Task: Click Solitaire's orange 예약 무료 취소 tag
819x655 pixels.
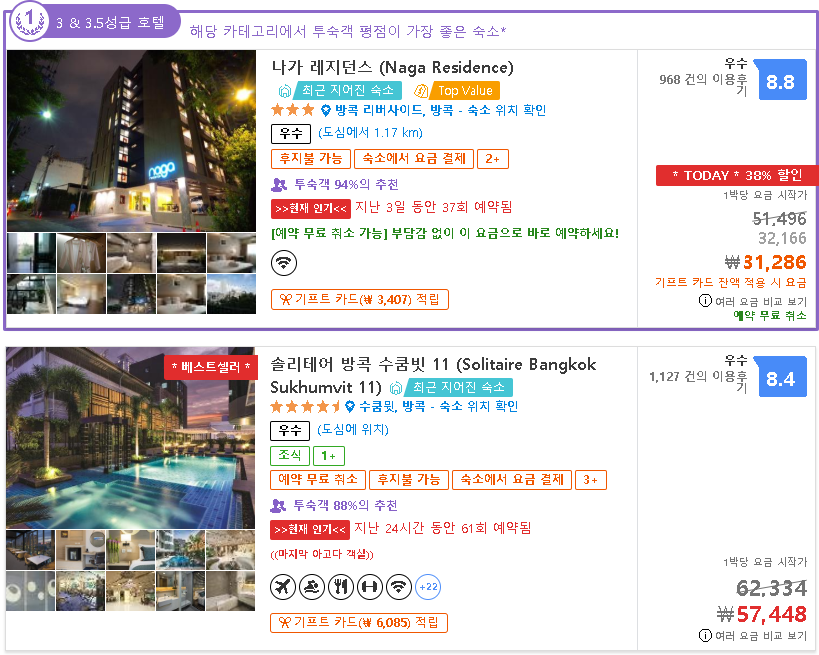Action: 318,479
